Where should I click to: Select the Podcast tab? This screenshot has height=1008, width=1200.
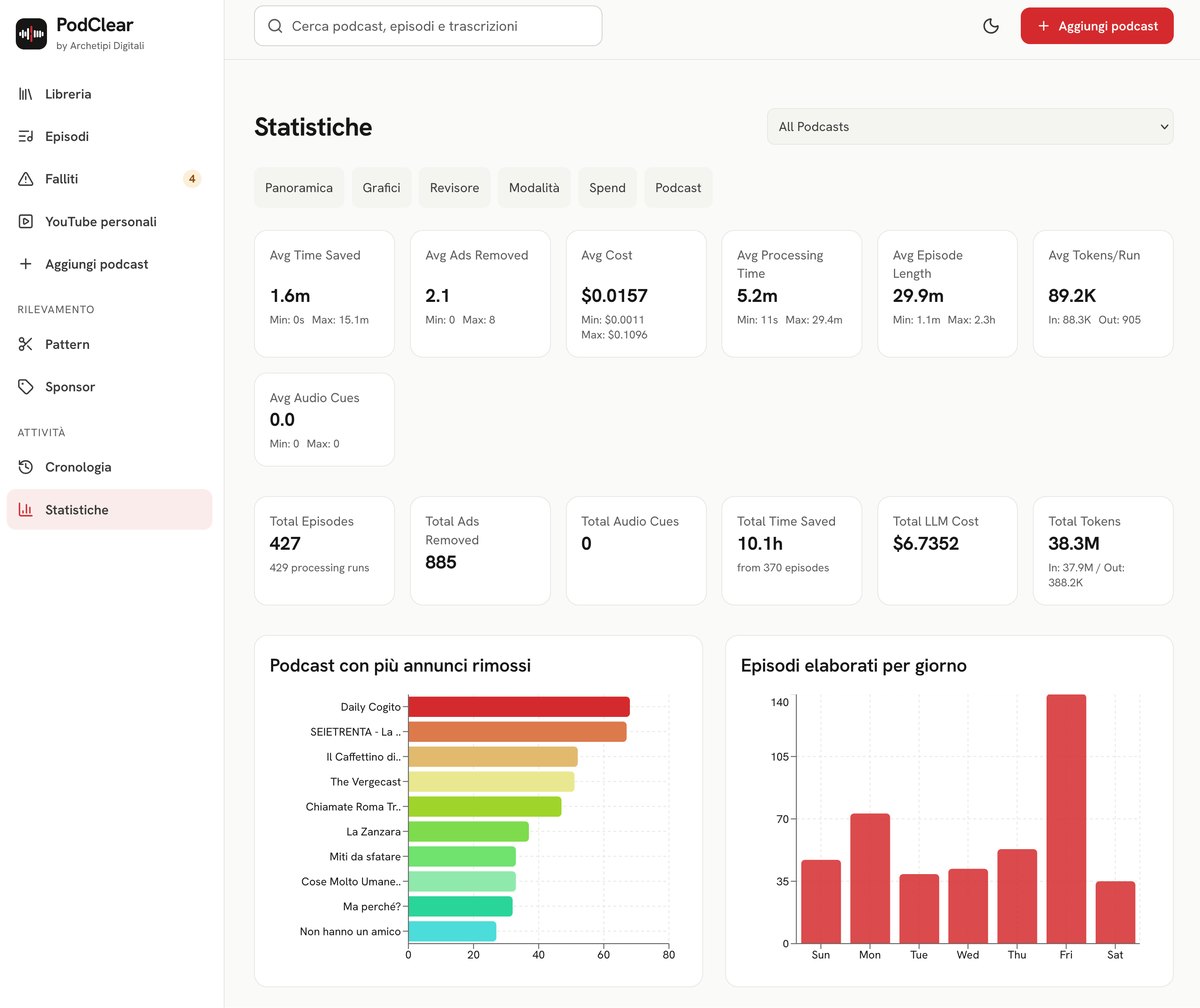(678, 188)
